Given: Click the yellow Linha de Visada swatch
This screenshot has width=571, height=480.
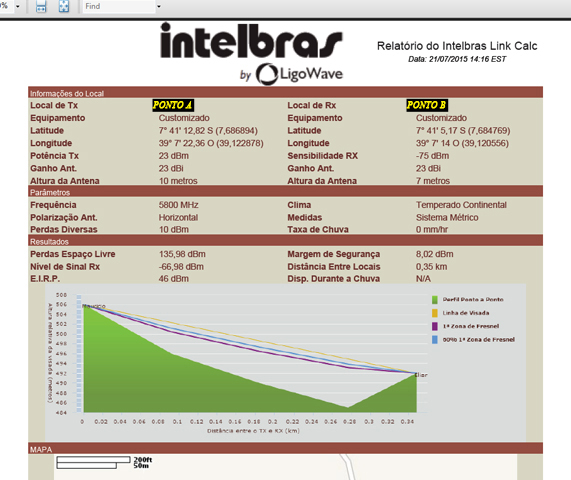Looking at the screenshot, I should [434, 313].
